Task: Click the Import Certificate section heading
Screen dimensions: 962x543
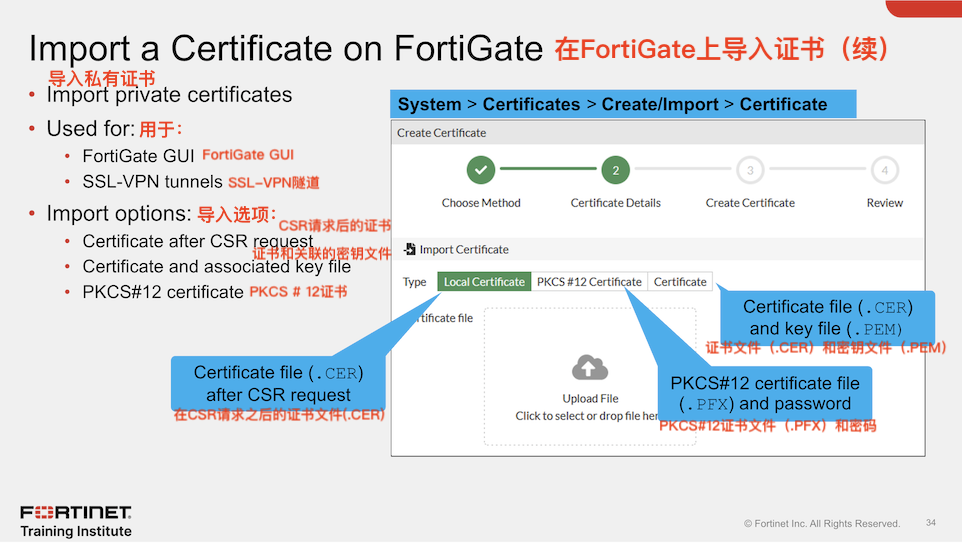Action: tap(464, 250)
